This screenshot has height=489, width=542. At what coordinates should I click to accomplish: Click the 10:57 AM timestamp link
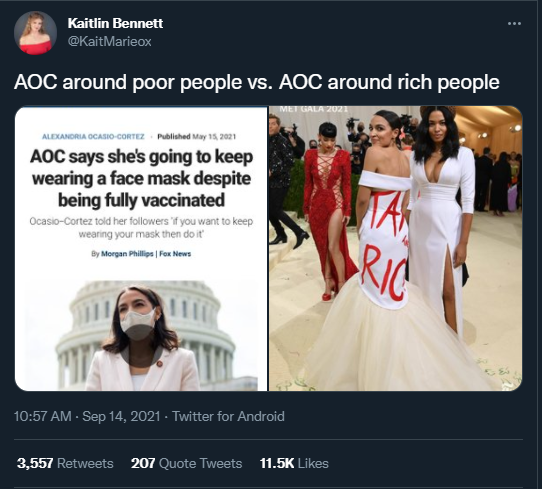point(43,416)
